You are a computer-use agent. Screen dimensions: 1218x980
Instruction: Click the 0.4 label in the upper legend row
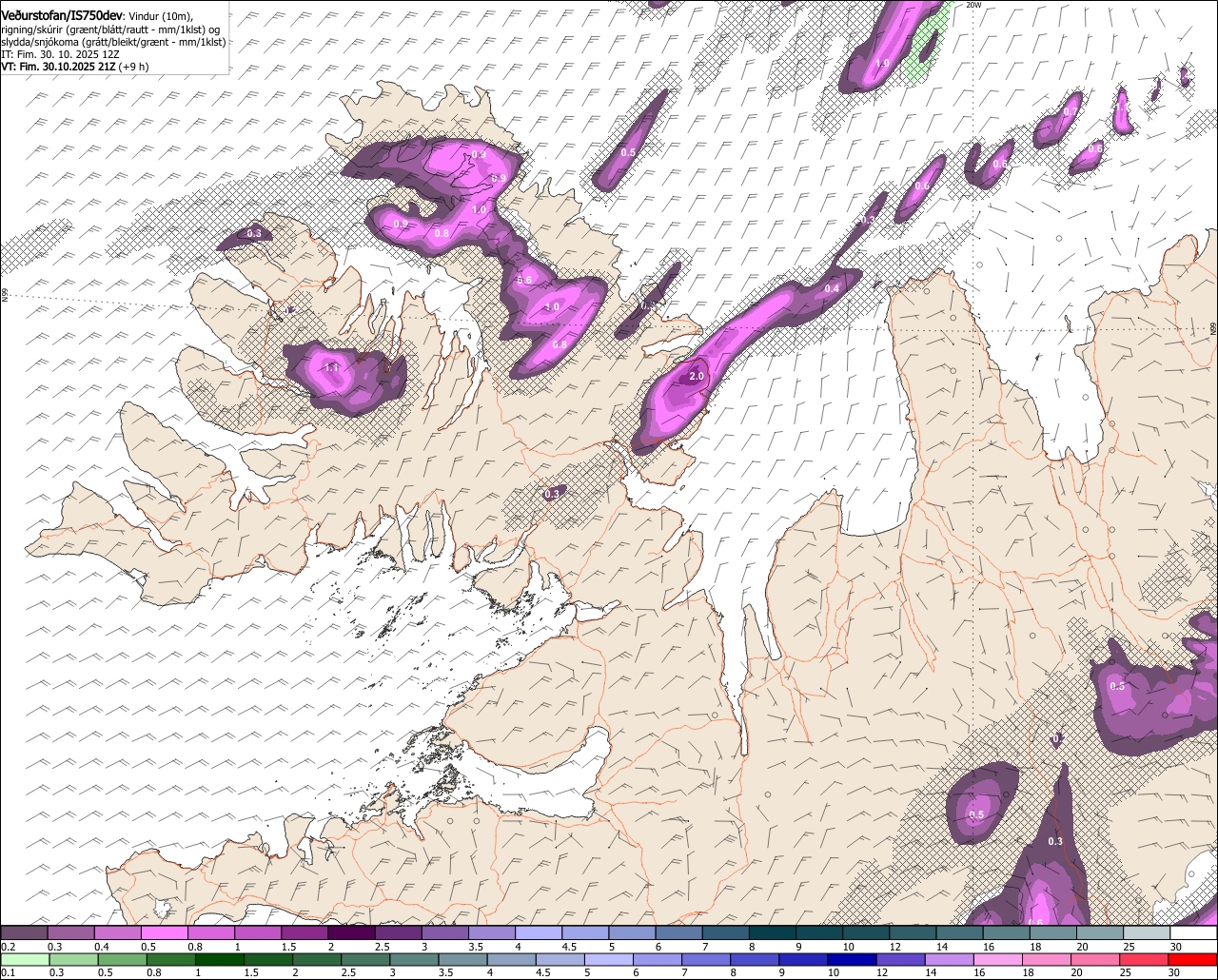coord(101,947)
